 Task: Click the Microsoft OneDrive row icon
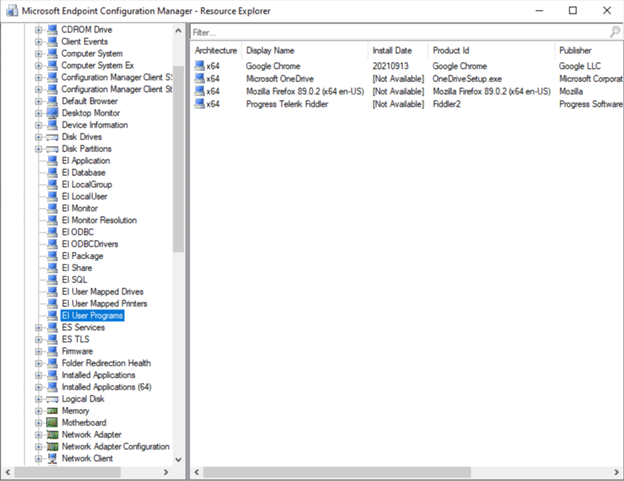click(x=199, y=78)
